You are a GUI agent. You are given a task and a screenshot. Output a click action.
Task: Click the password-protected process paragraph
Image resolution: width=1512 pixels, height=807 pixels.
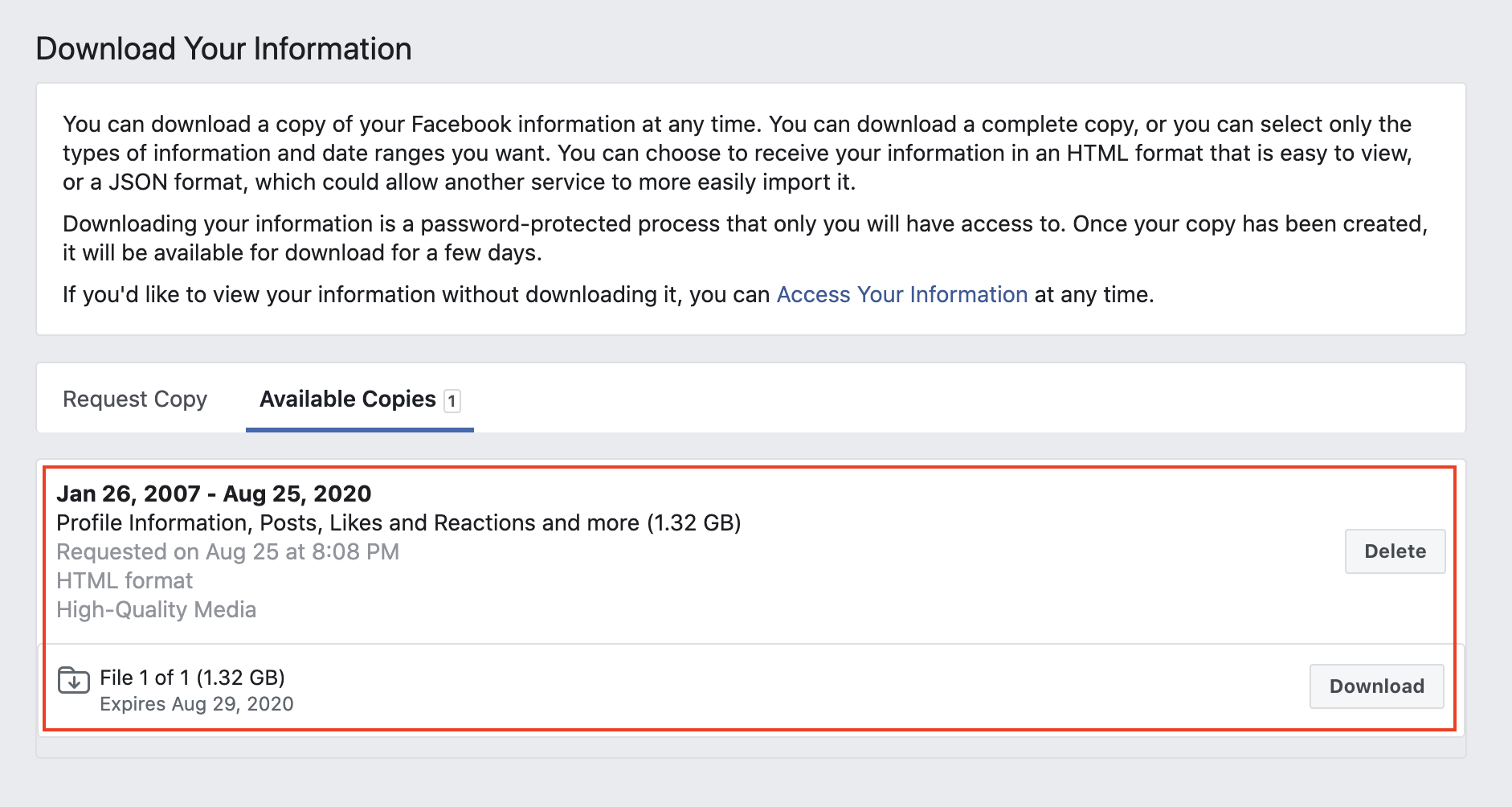coord(744,238)
